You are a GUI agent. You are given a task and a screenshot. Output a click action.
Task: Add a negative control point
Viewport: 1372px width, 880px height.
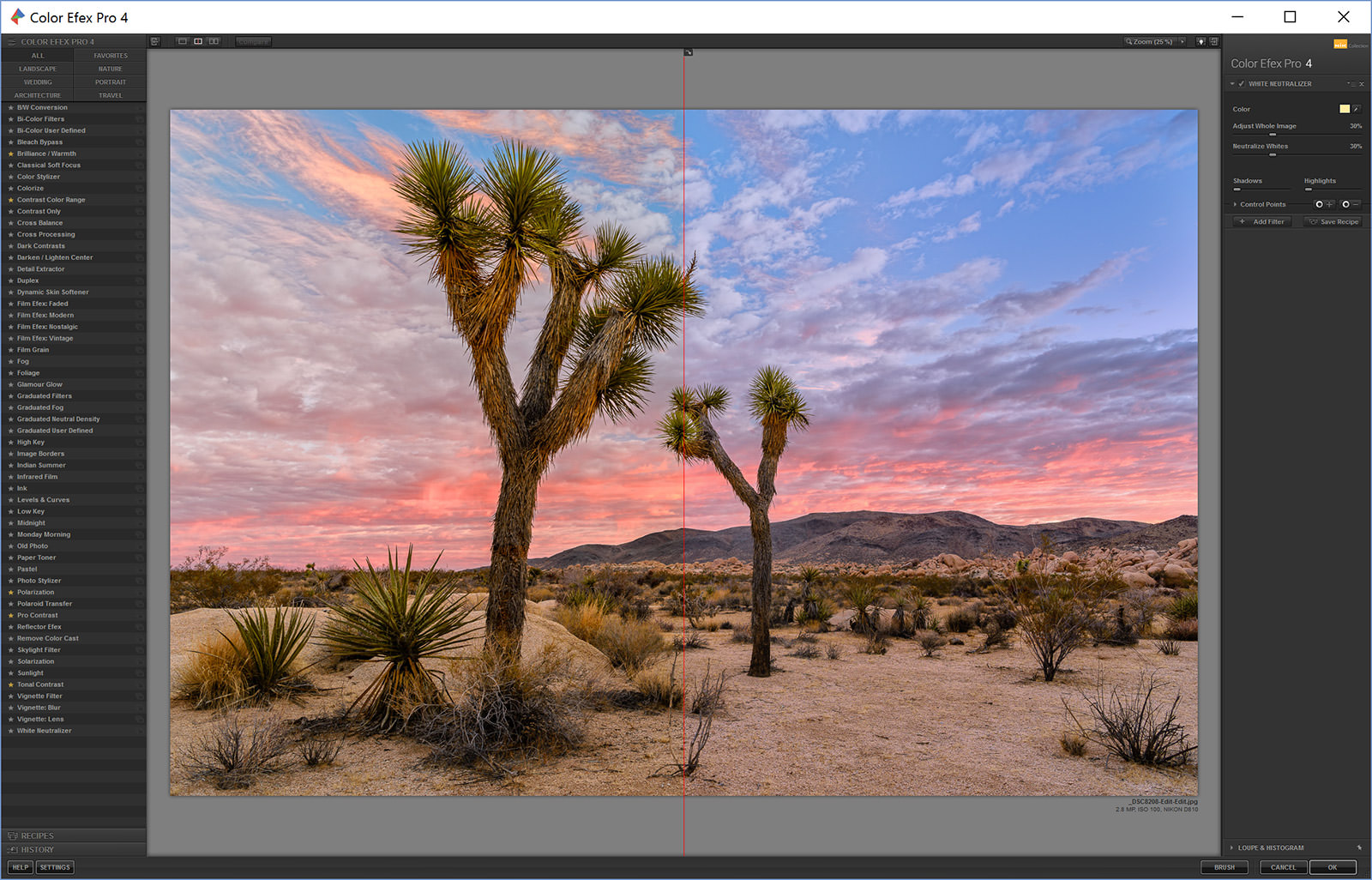pyautogui.click(x=1351, y=204)
